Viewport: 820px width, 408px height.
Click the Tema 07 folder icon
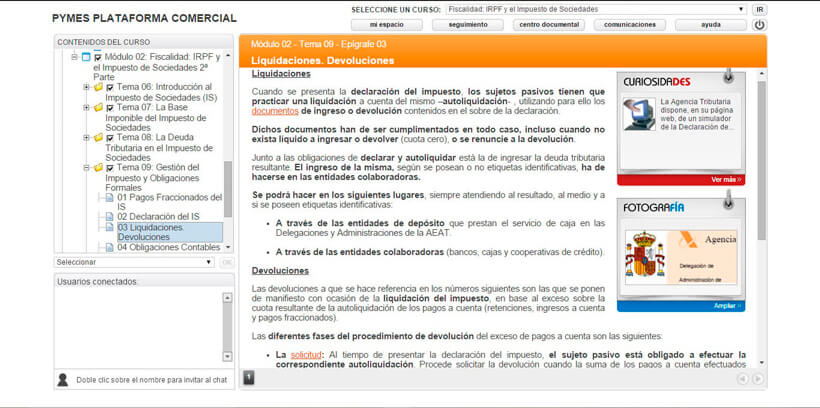(x=98, y=107)
